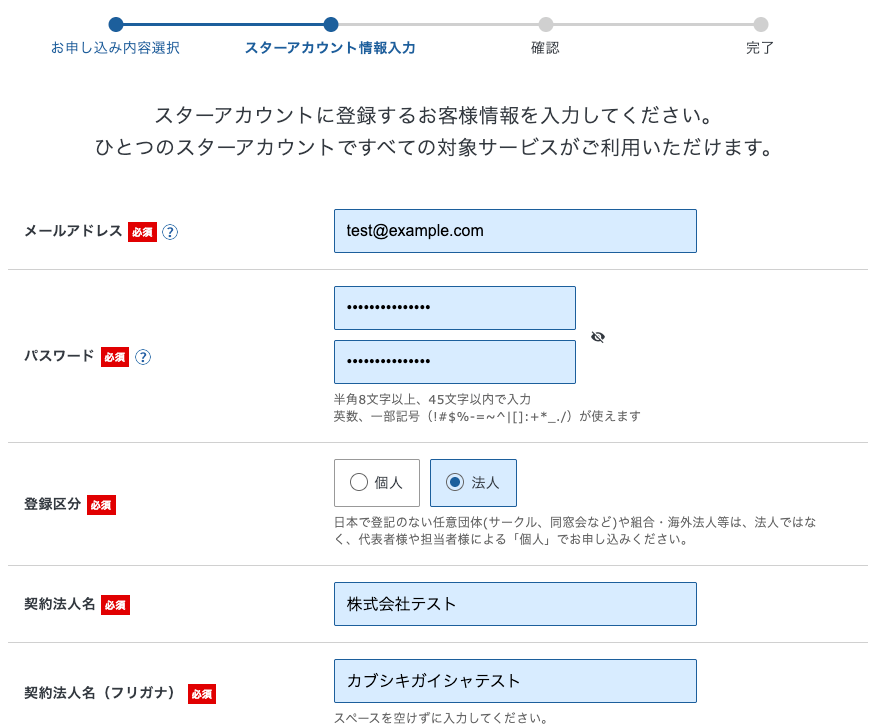Click the 契約法人名 field with 株式会社テスト

[x=515, y=604]
